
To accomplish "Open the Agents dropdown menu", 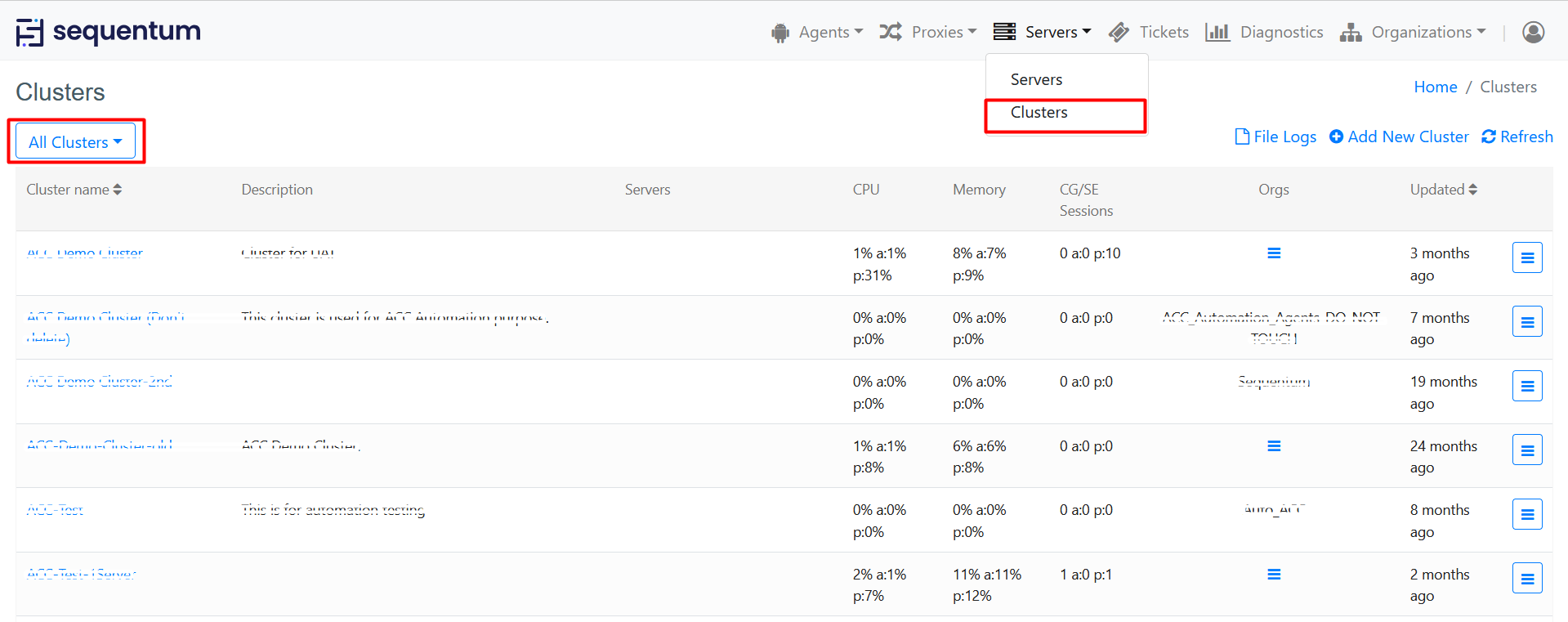I will (817, 32).
